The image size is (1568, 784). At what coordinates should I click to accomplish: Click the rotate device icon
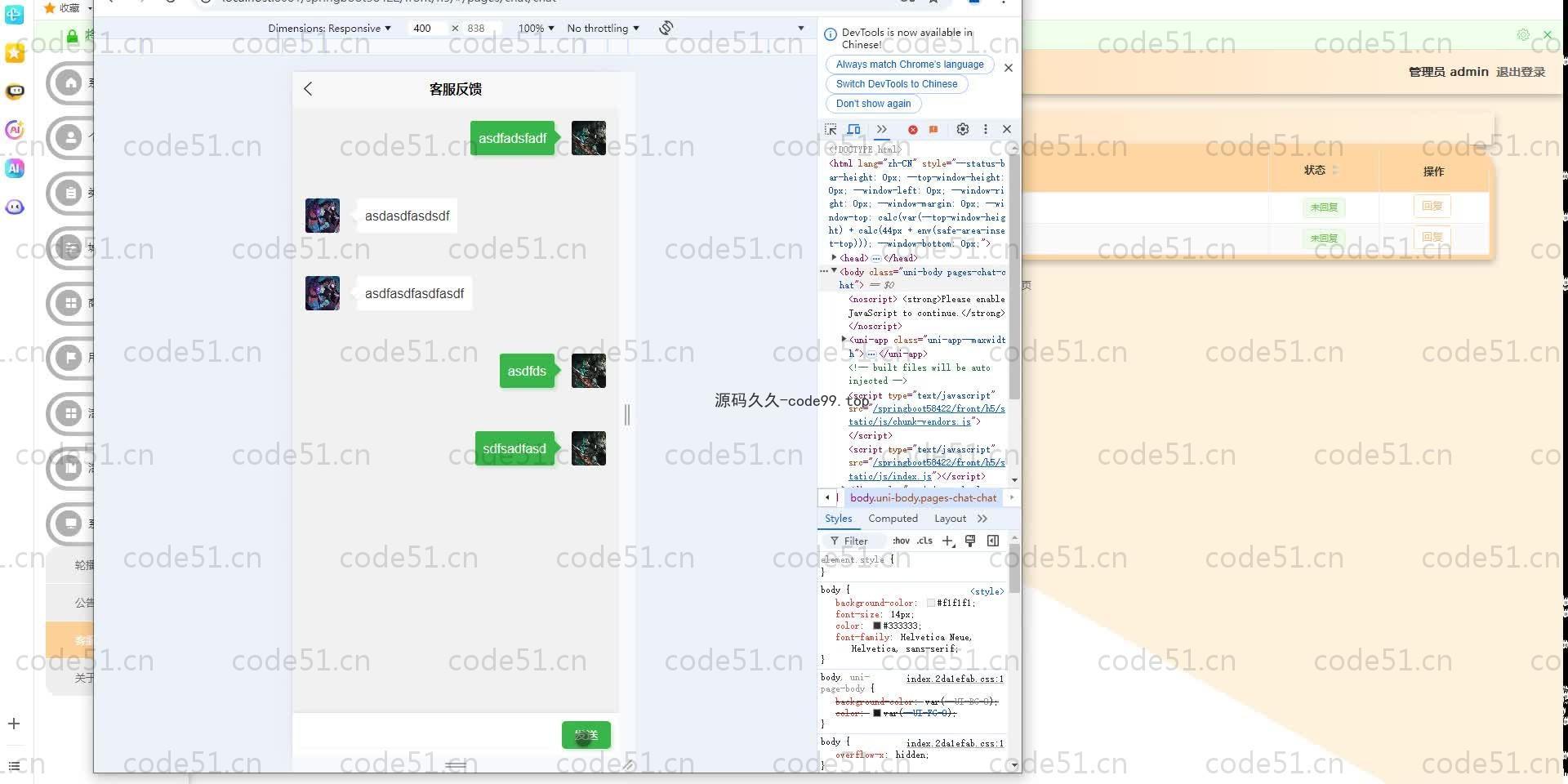click(666, 28)
